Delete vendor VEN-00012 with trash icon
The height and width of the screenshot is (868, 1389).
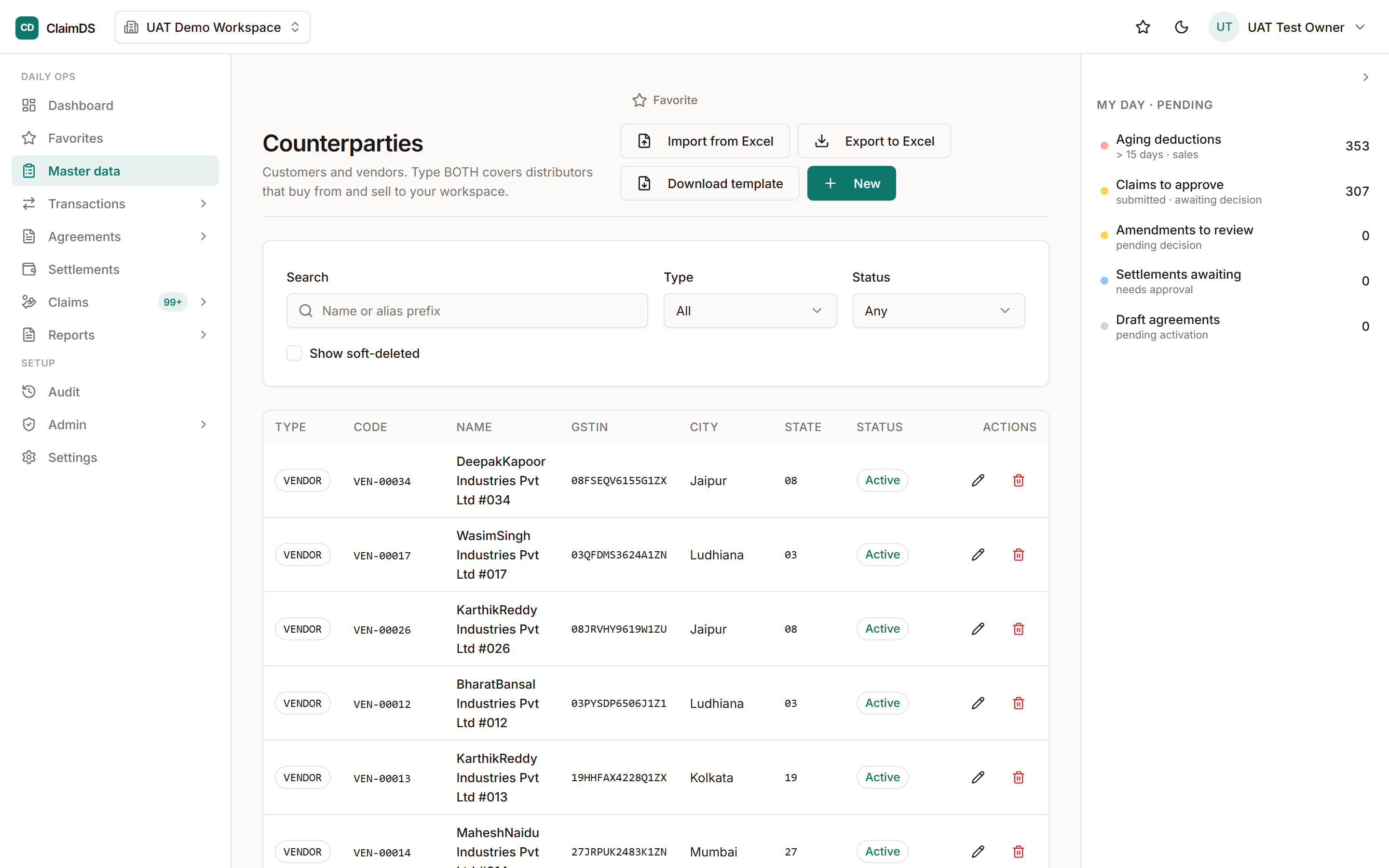1018,703
